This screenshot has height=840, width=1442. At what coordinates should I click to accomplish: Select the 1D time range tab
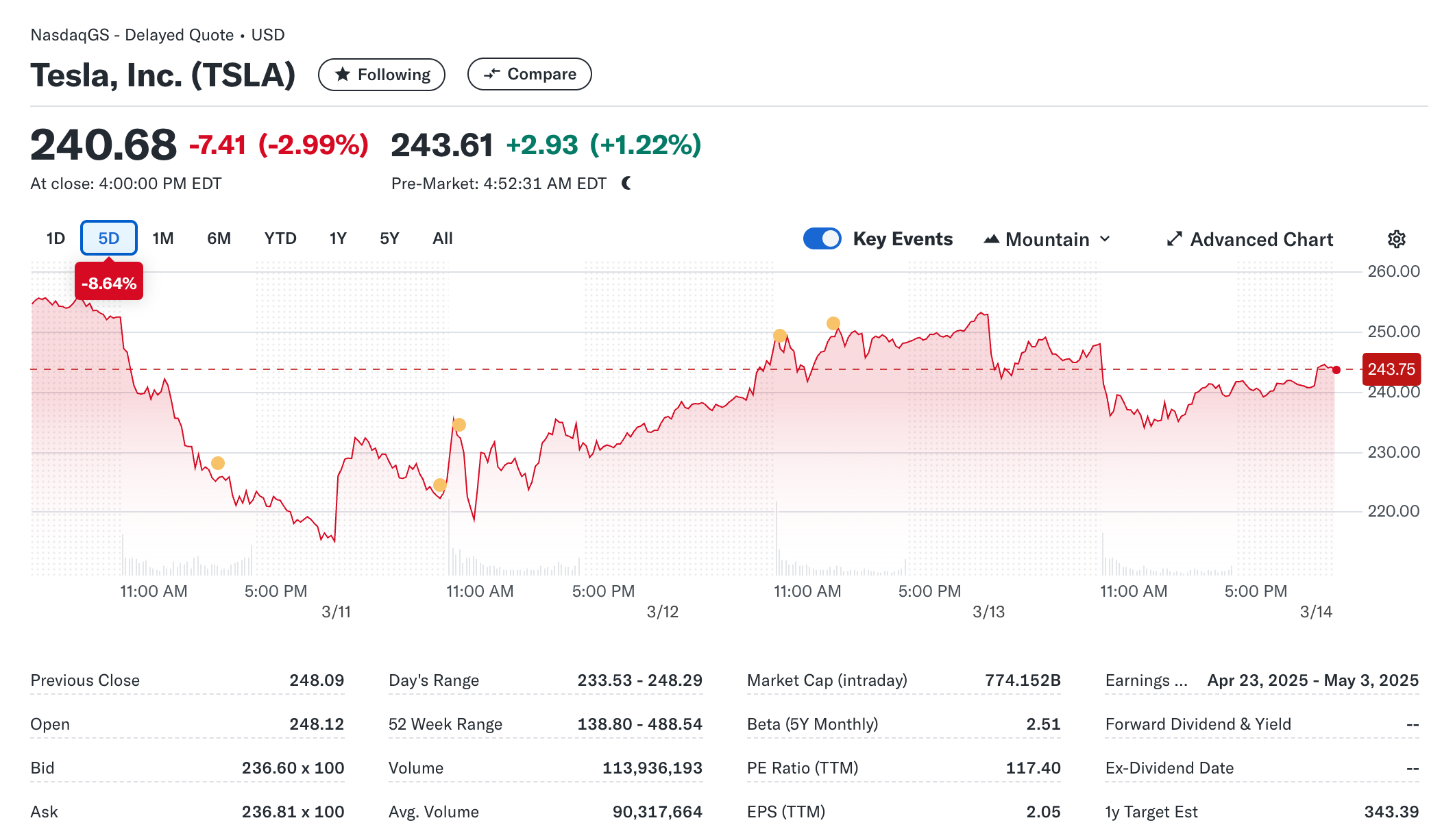point(56,238)
